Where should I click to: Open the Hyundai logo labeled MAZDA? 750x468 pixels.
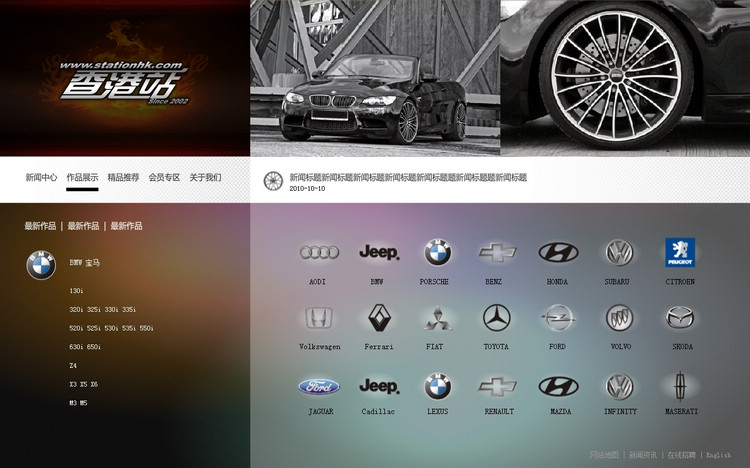pos(558,386)
